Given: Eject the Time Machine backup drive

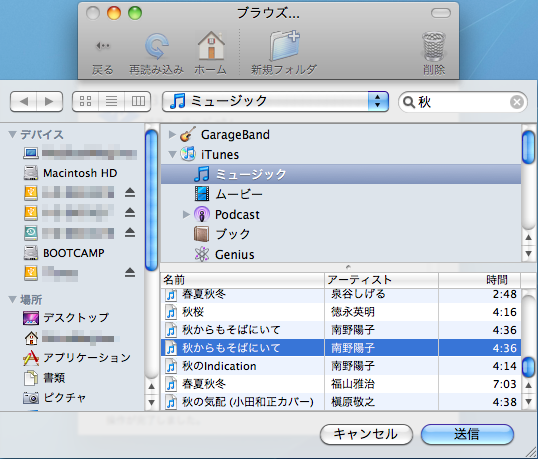Looking at the screenshot, I should [x=130, y=233].
